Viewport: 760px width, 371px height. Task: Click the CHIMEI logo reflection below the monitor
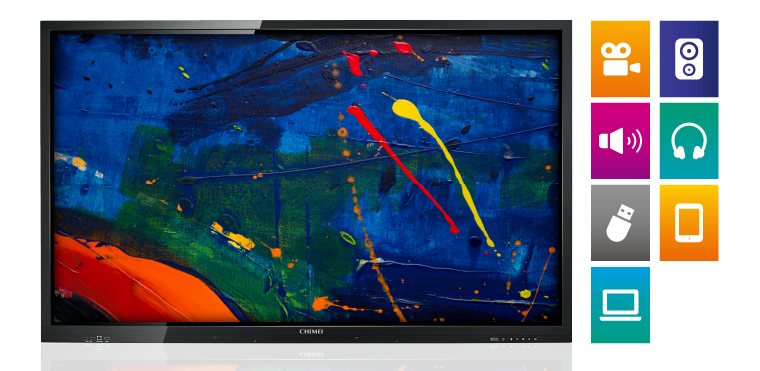[311, 355]
